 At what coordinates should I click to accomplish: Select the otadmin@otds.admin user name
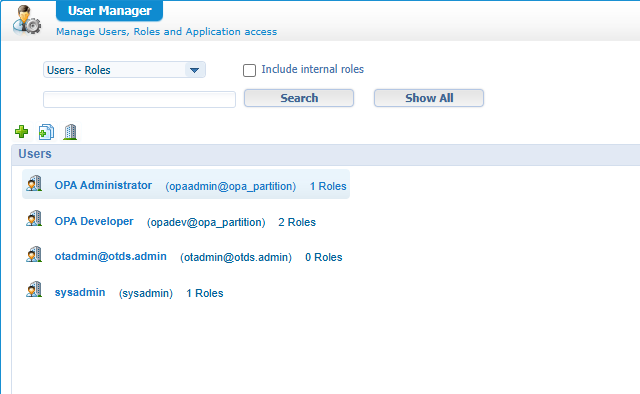111,256
